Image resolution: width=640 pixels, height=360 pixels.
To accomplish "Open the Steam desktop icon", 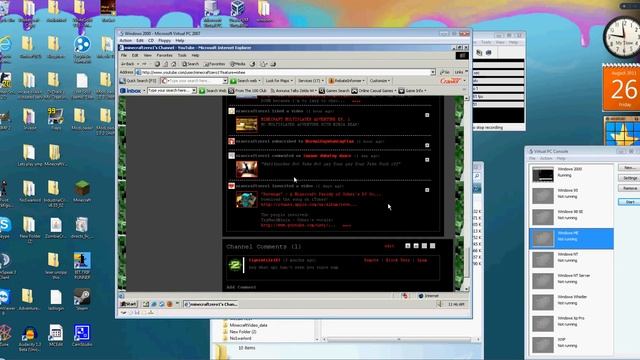I will (82, 300).
